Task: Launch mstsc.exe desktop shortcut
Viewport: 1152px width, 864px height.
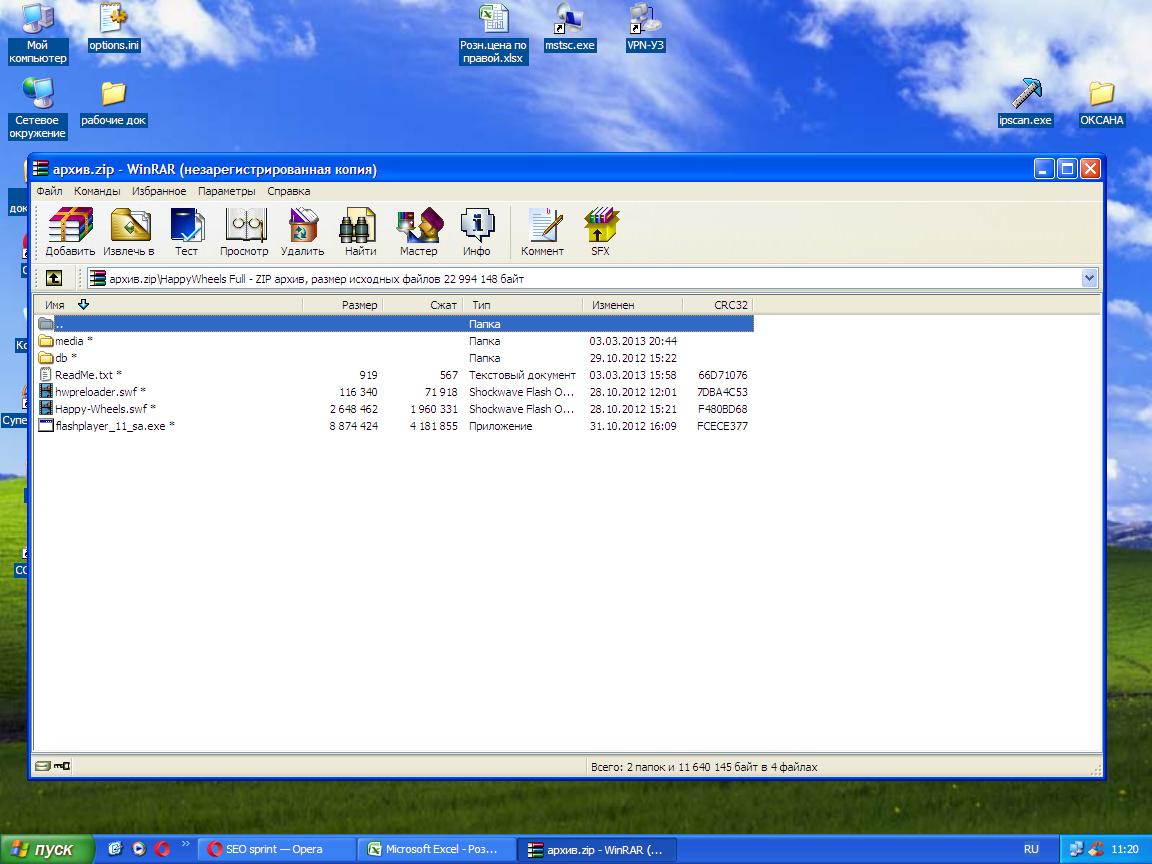Action: tap(569, 28)
